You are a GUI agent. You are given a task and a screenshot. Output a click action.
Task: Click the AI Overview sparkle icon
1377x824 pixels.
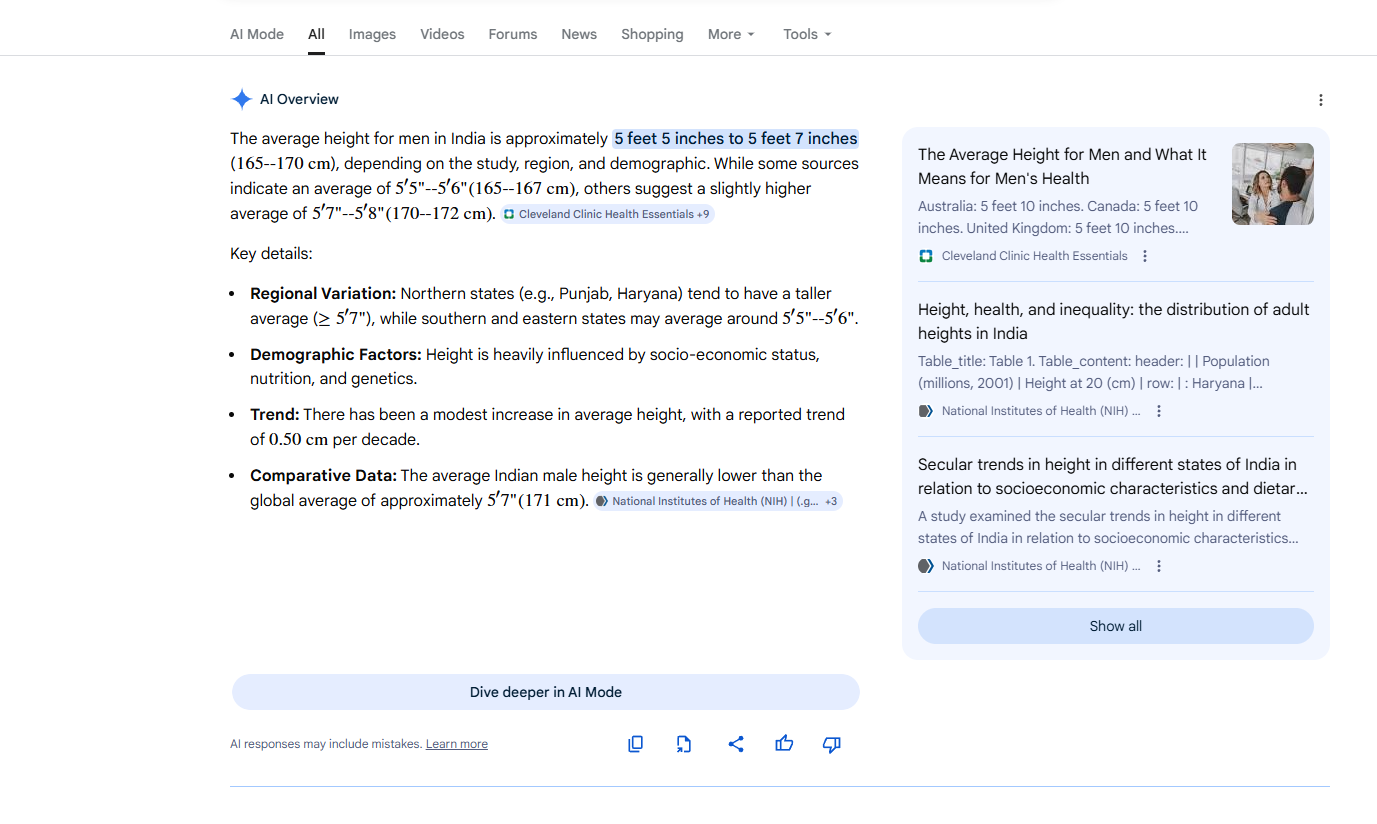tap(241, 99)
